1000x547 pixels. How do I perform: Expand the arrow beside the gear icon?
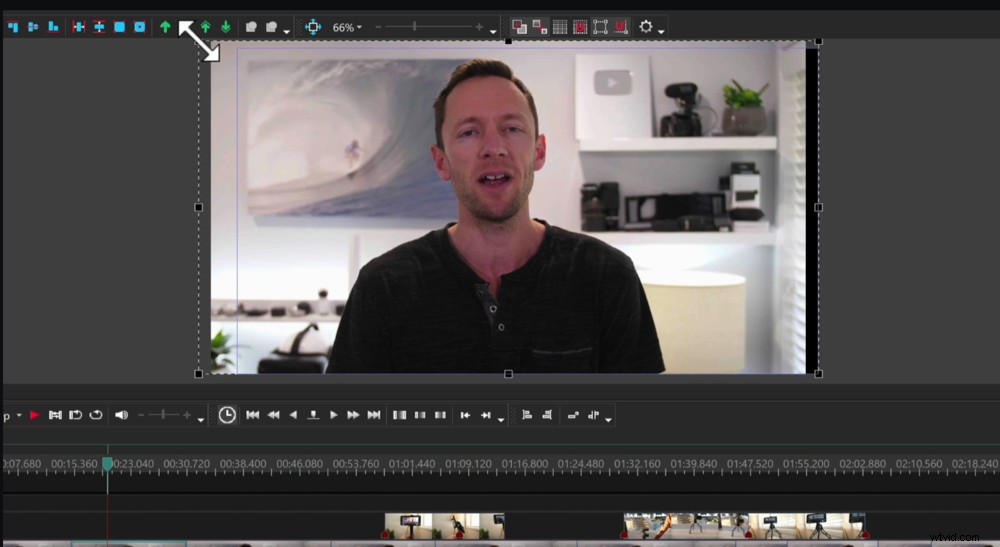point(661,31)
